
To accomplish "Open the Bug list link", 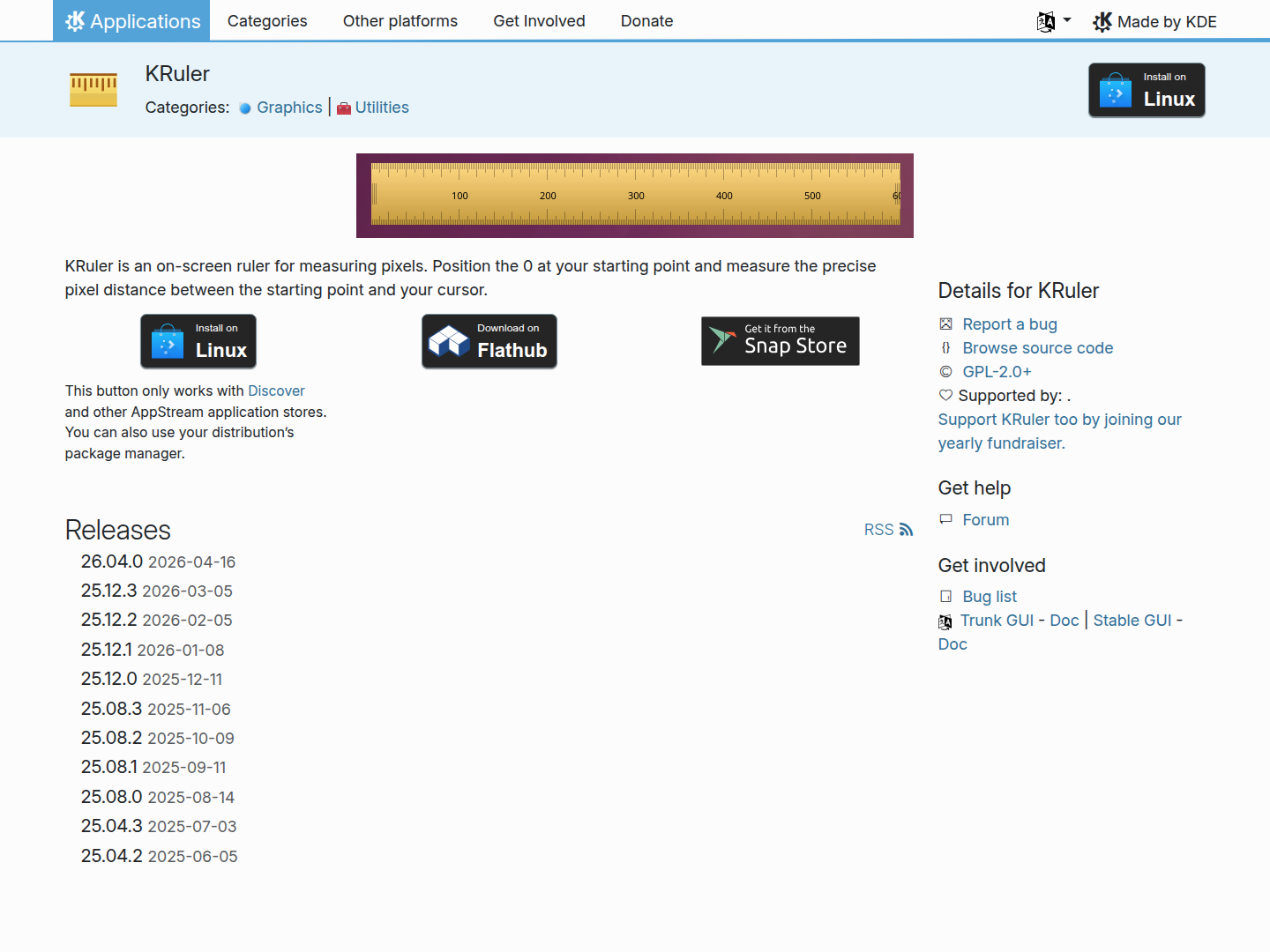I will (990, 597).
